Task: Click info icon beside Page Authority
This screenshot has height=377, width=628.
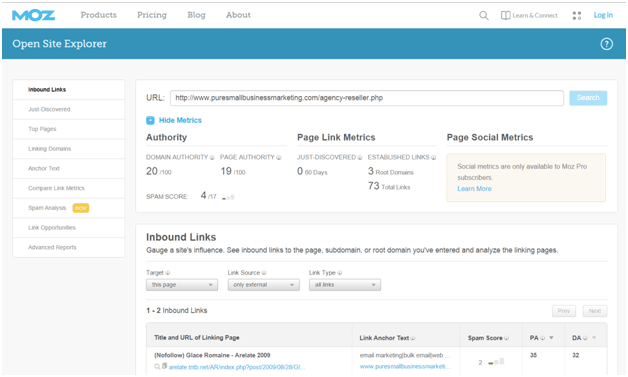Action: click(x=279, y=157)
